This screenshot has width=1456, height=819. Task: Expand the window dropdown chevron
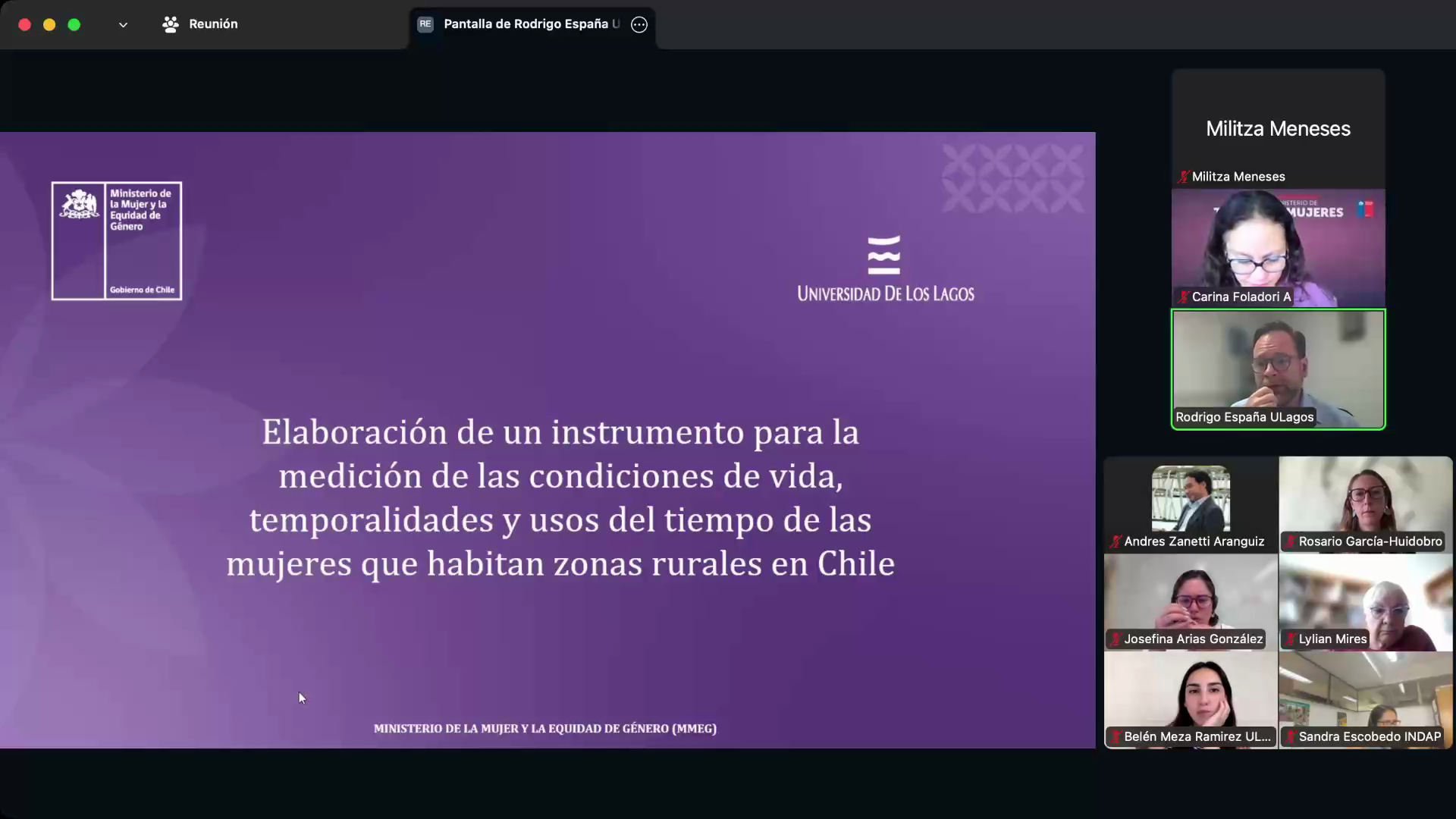(123, 25)
